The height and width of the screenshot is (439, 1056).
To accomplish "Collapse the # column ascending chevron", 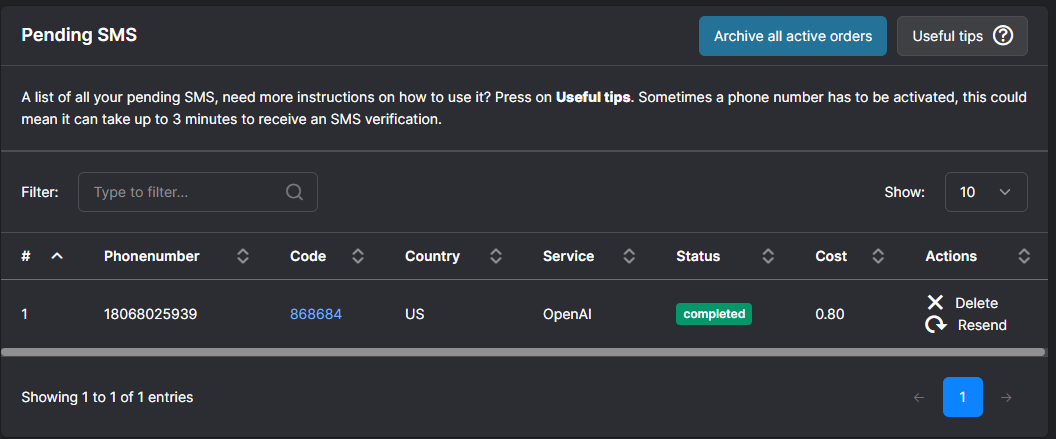I will pyautogui.click(x=57, y=256).
